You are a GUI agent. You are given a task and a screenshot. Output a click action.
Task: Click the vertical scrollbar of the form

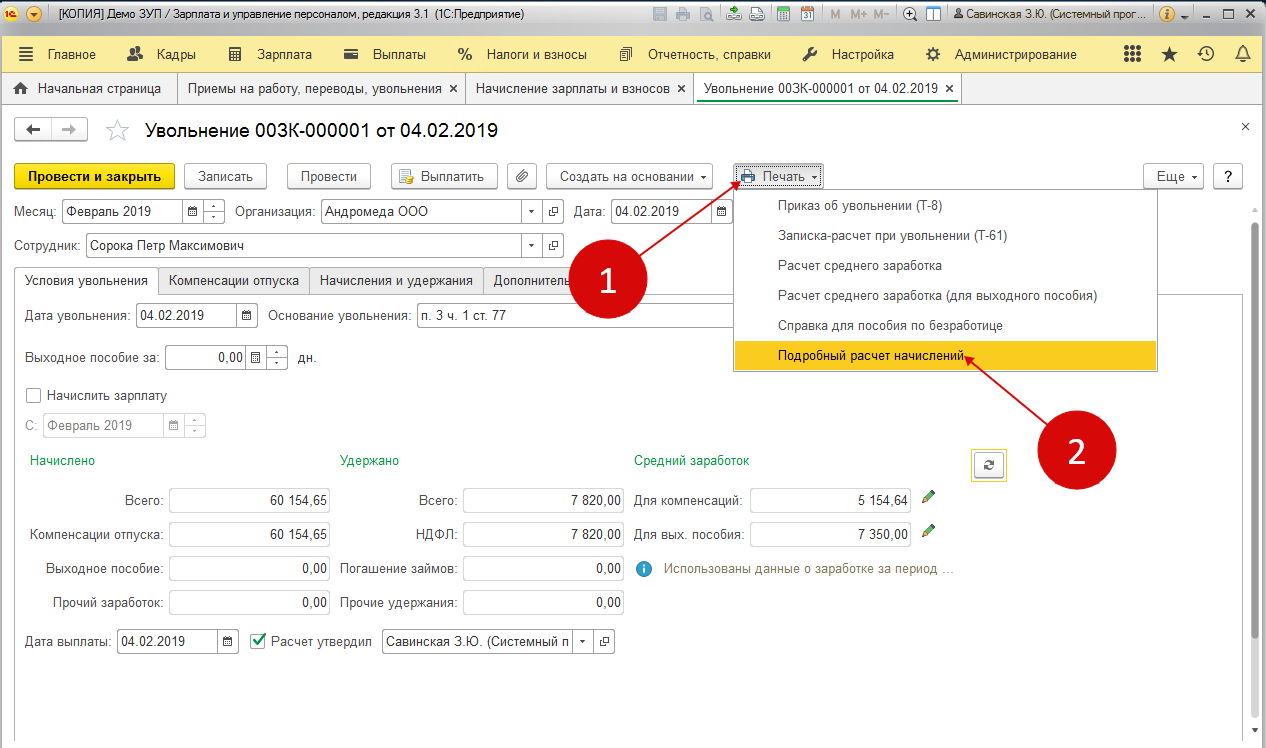point(1255,430)
